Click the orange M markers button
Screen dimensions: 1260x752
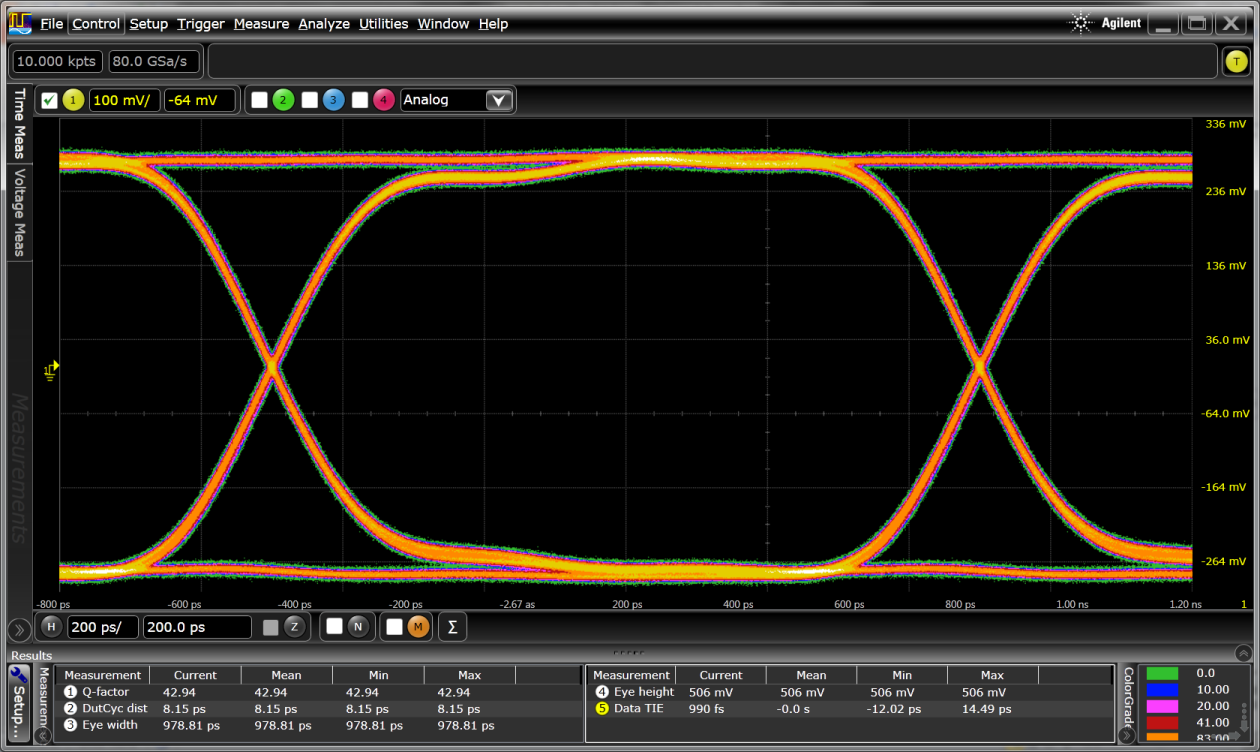pyautogui.click(x=418, y=627)
